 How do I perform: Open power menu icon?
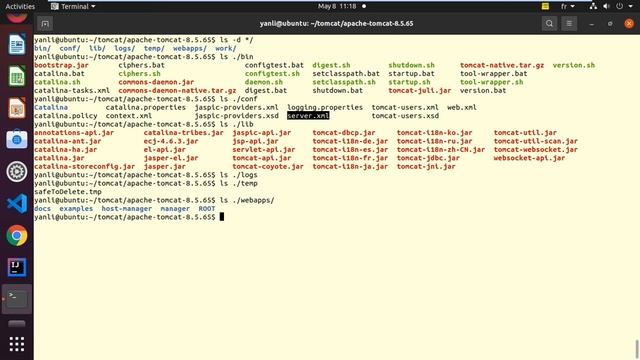620,6
